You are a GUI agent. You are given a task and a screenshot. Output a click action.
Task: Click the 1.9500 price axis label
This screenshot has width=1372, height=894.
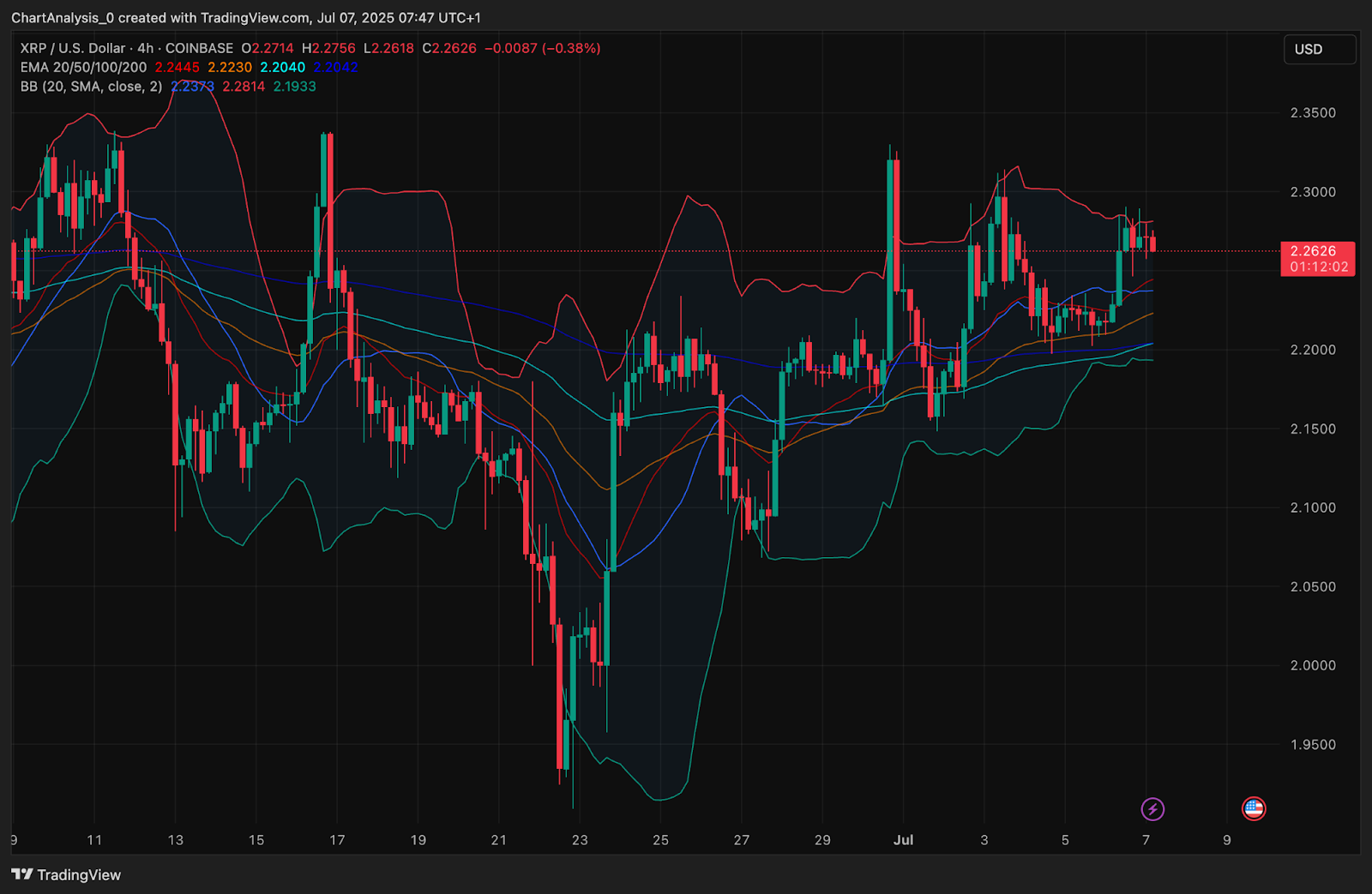1313,745
